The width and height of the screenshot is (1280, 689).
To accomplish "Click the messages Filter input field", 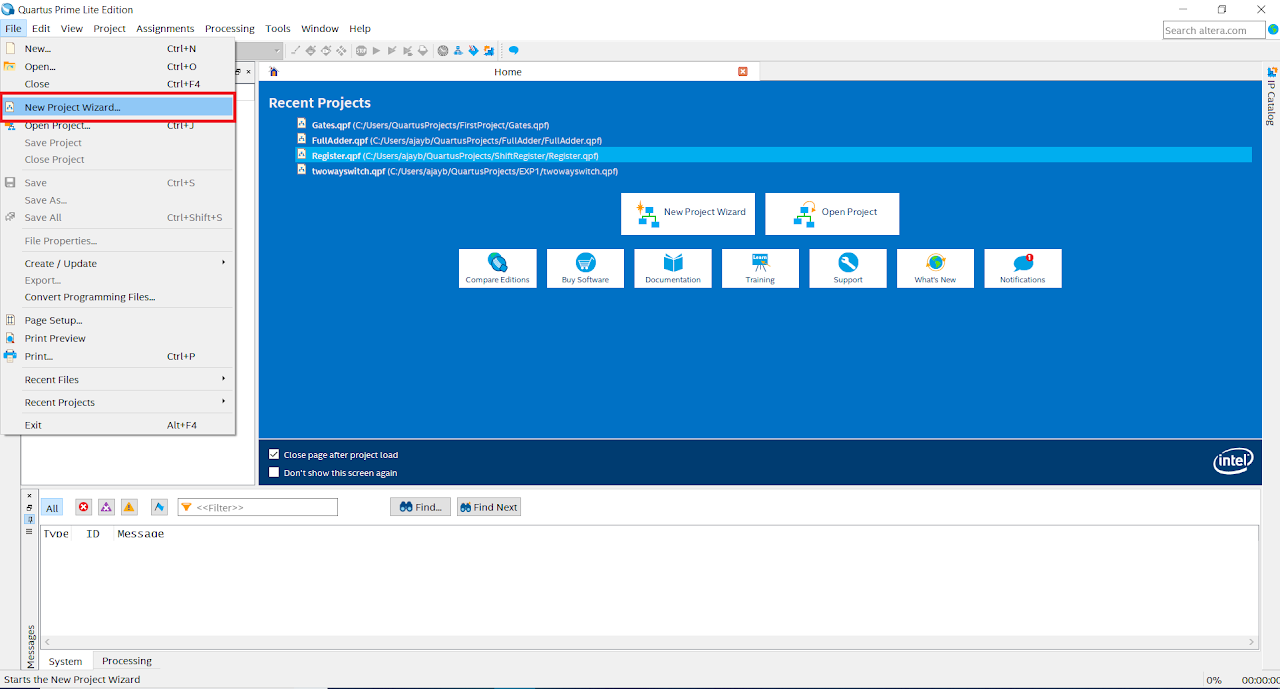I will [x=258, y=507].
